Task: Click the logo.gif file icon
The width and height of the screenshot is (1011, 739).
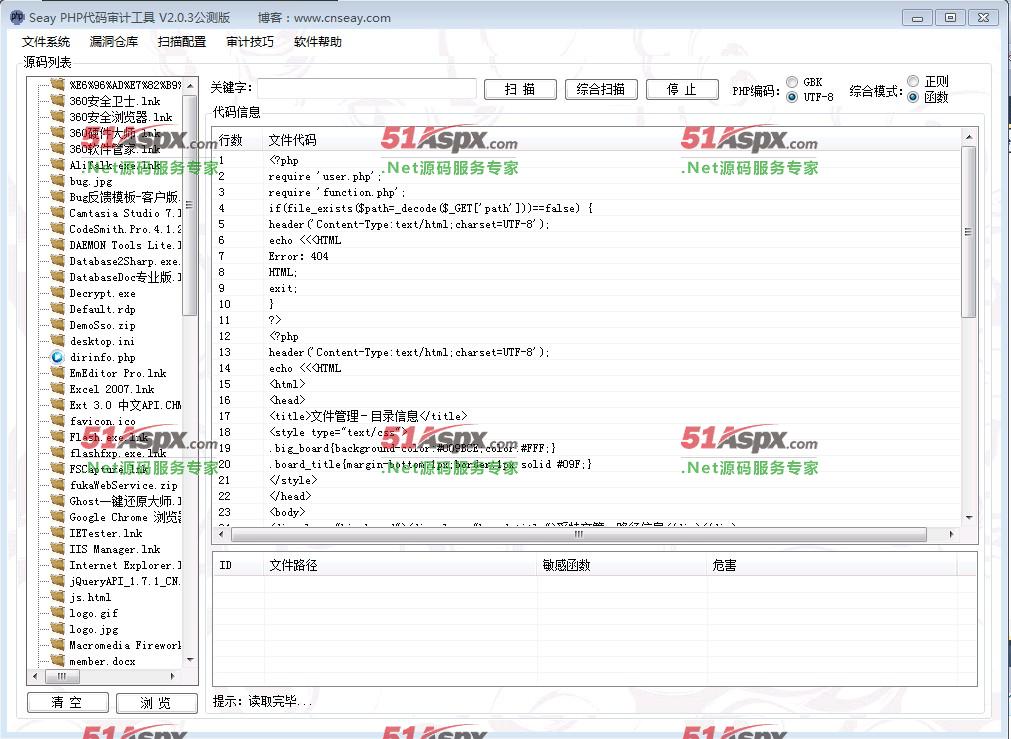Action: [57, 613]
